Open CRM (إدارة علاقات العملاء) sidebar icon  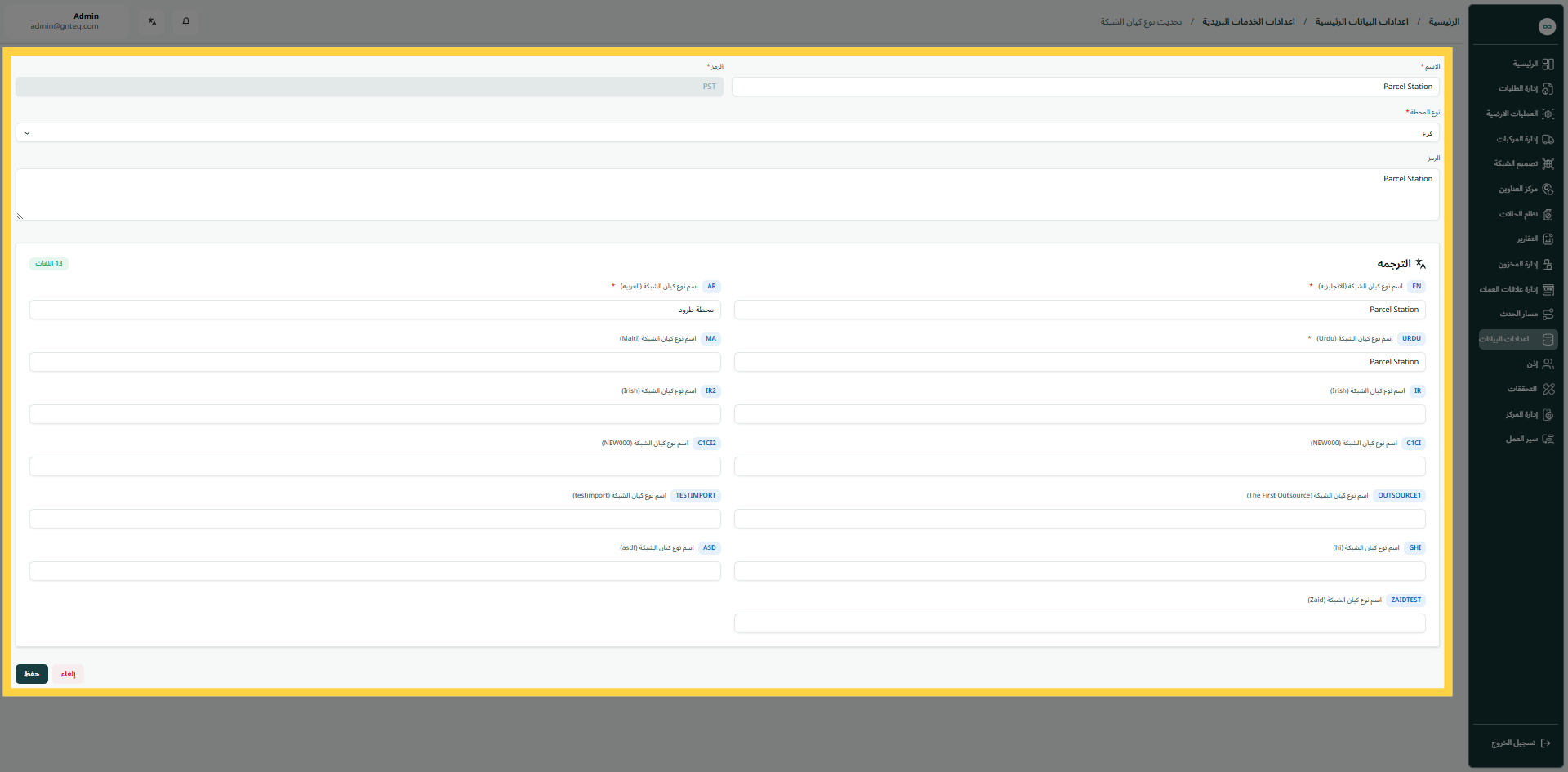tap(1548, 289)
